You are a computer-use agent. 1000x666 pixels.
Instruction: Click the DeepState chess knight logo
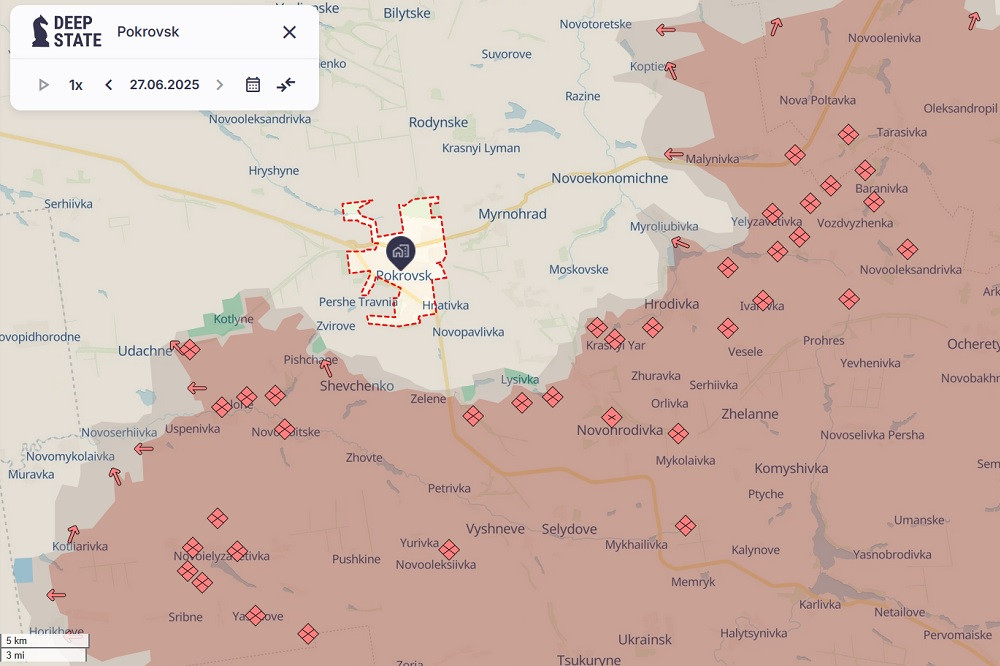click(x=39, y=29)
